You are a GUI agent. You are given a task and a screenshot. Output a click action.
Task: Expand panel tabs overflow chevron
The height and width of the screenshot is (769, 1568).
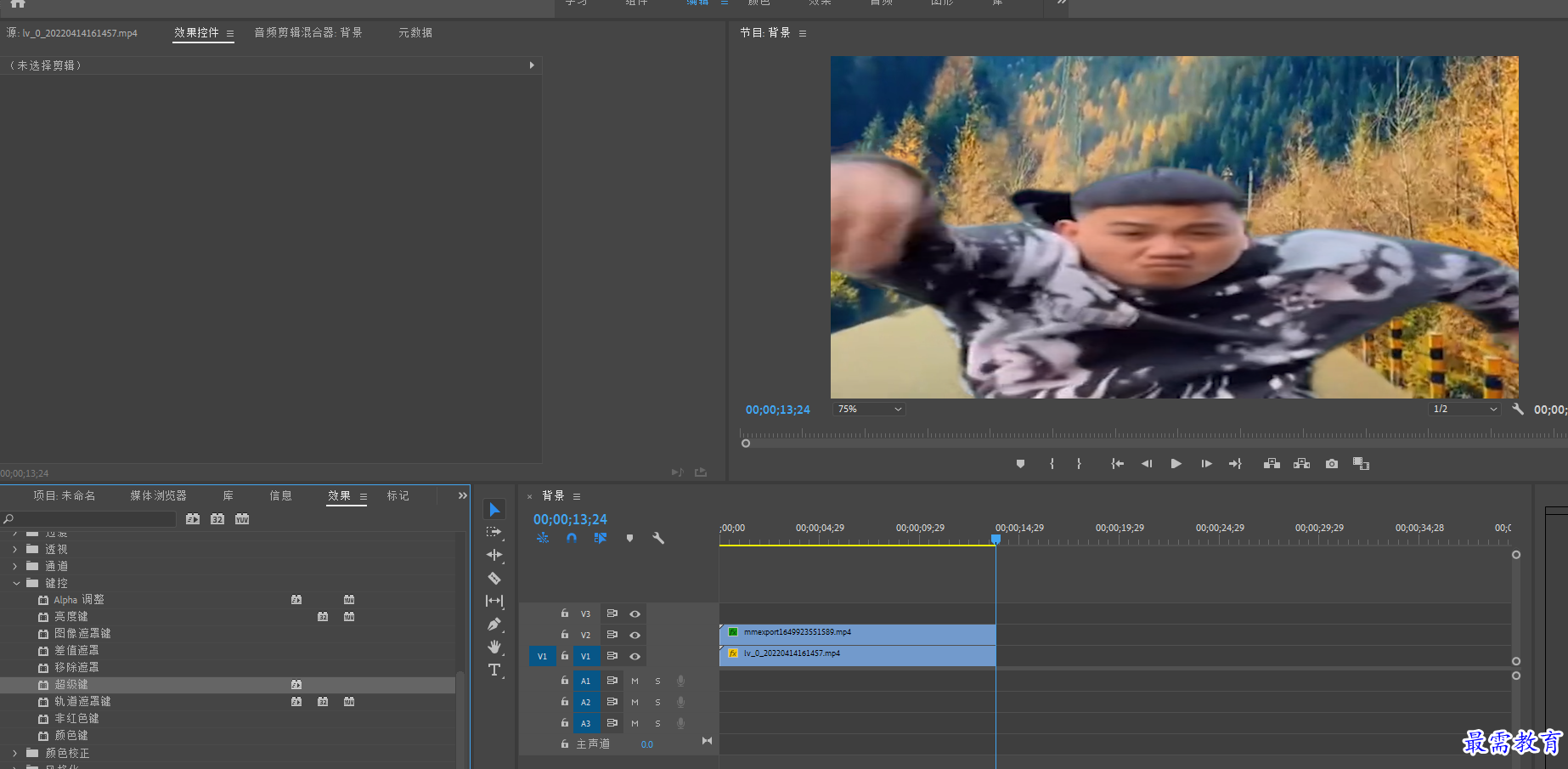(462, 496)
